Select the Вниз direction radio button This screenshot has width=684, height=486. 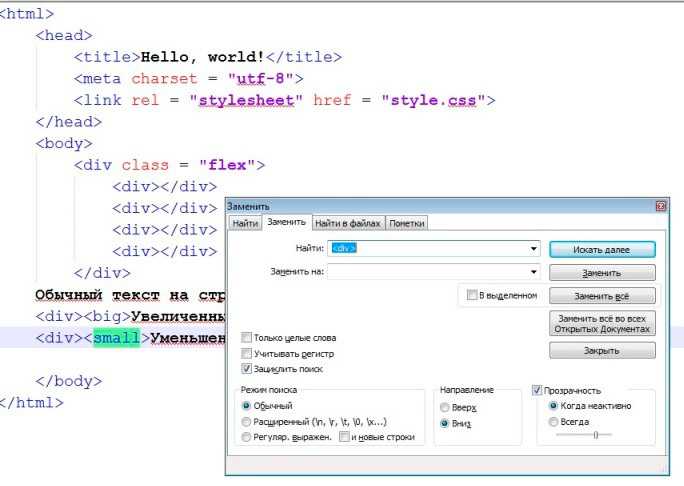coord(445,423)
